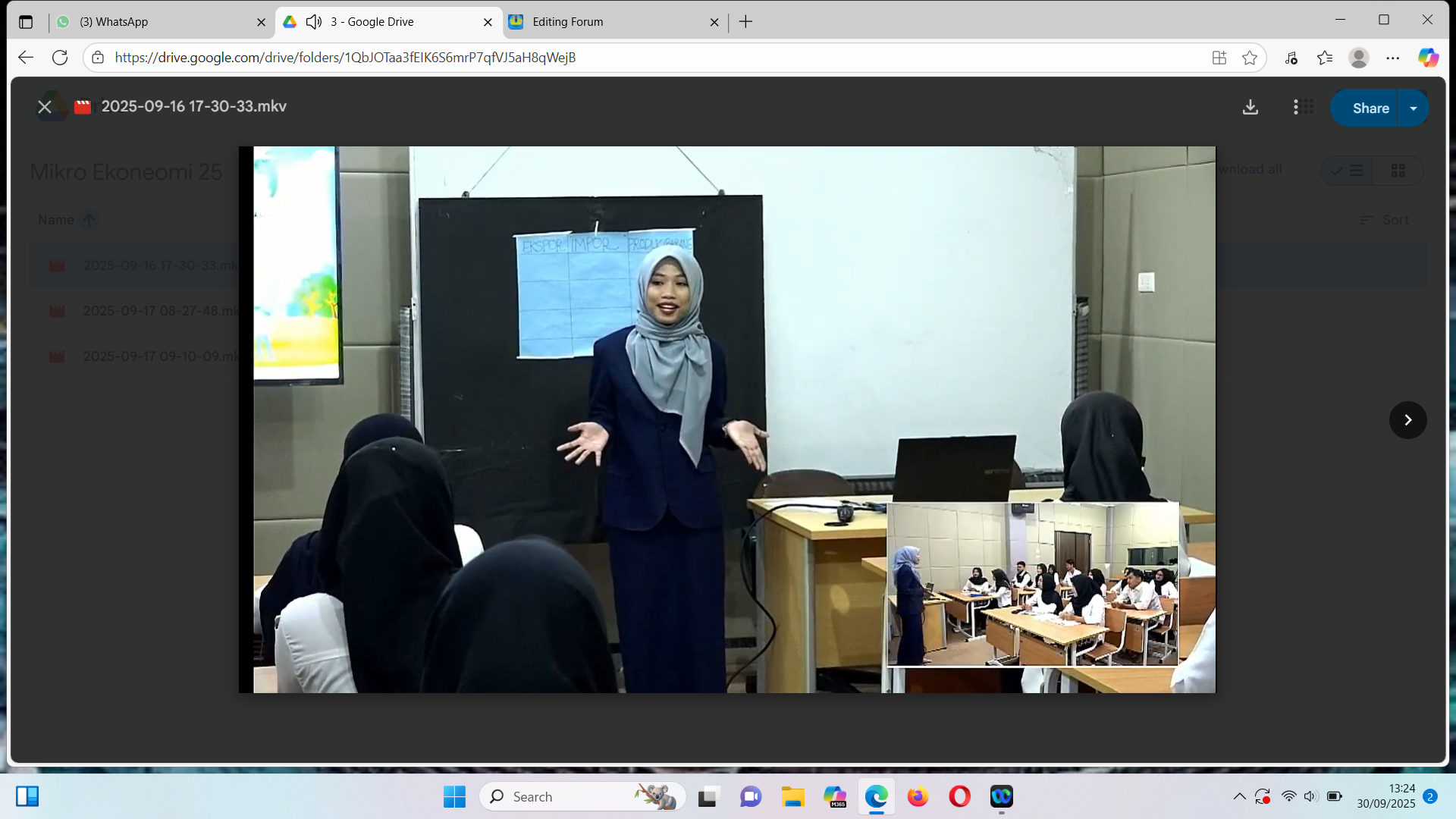Refresh the page

point(60,58)
